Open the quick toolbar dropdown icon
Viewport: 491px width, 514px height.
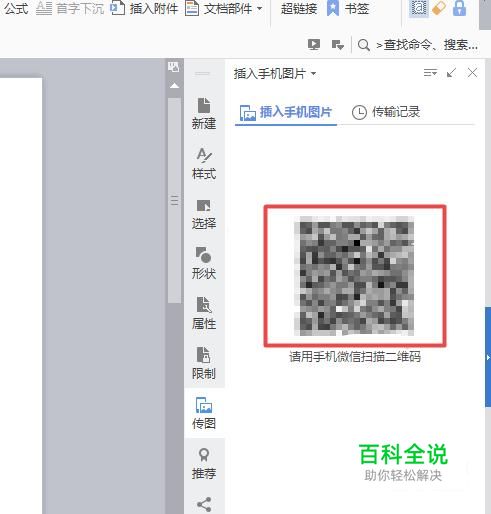[x=338, y=44]
